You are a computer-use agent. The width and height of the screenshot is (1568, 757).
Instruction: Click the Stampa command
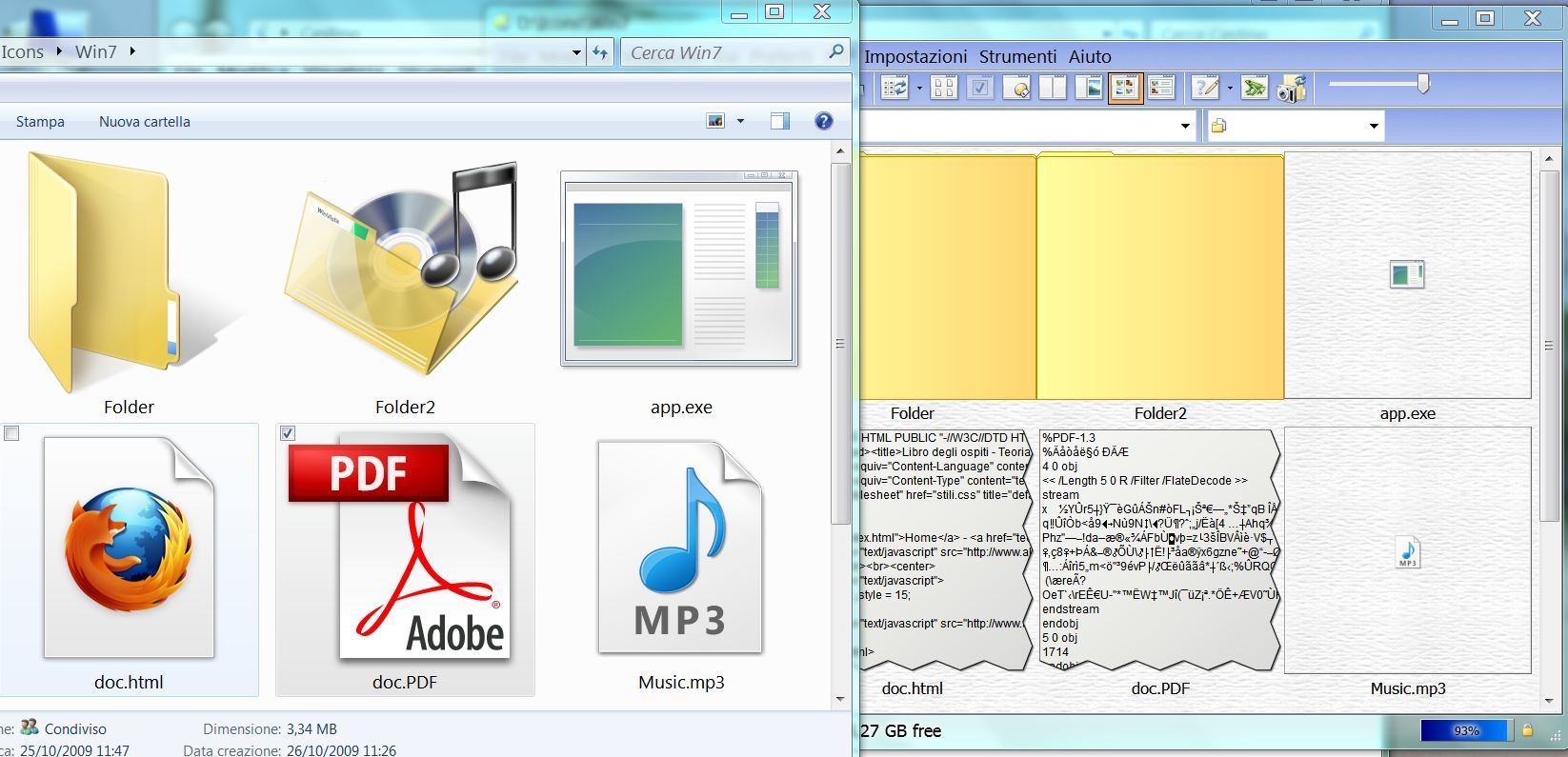tap(40, 122)
